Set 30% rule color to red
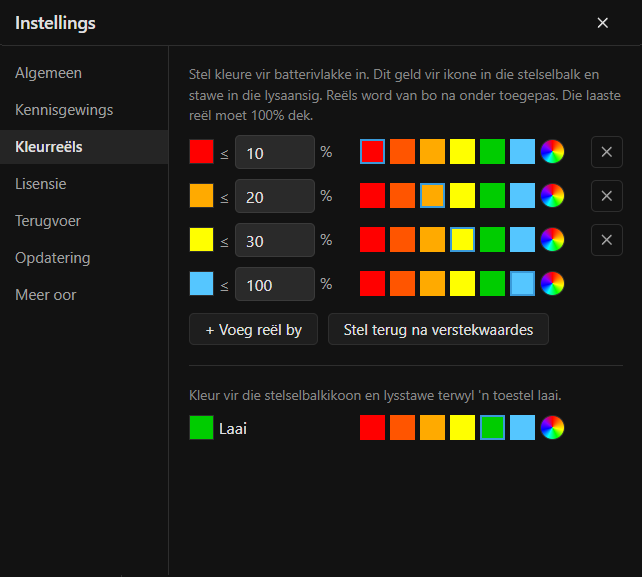 pyautogui.click(x=373, y=240)
